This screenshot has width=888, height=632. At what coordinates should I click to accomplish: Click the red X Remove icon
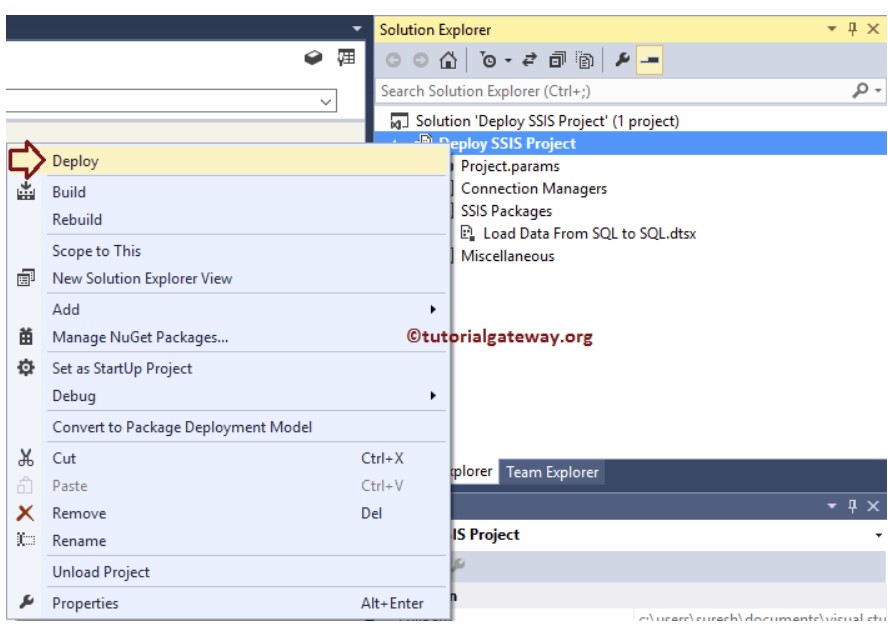[x=25, y=513]
